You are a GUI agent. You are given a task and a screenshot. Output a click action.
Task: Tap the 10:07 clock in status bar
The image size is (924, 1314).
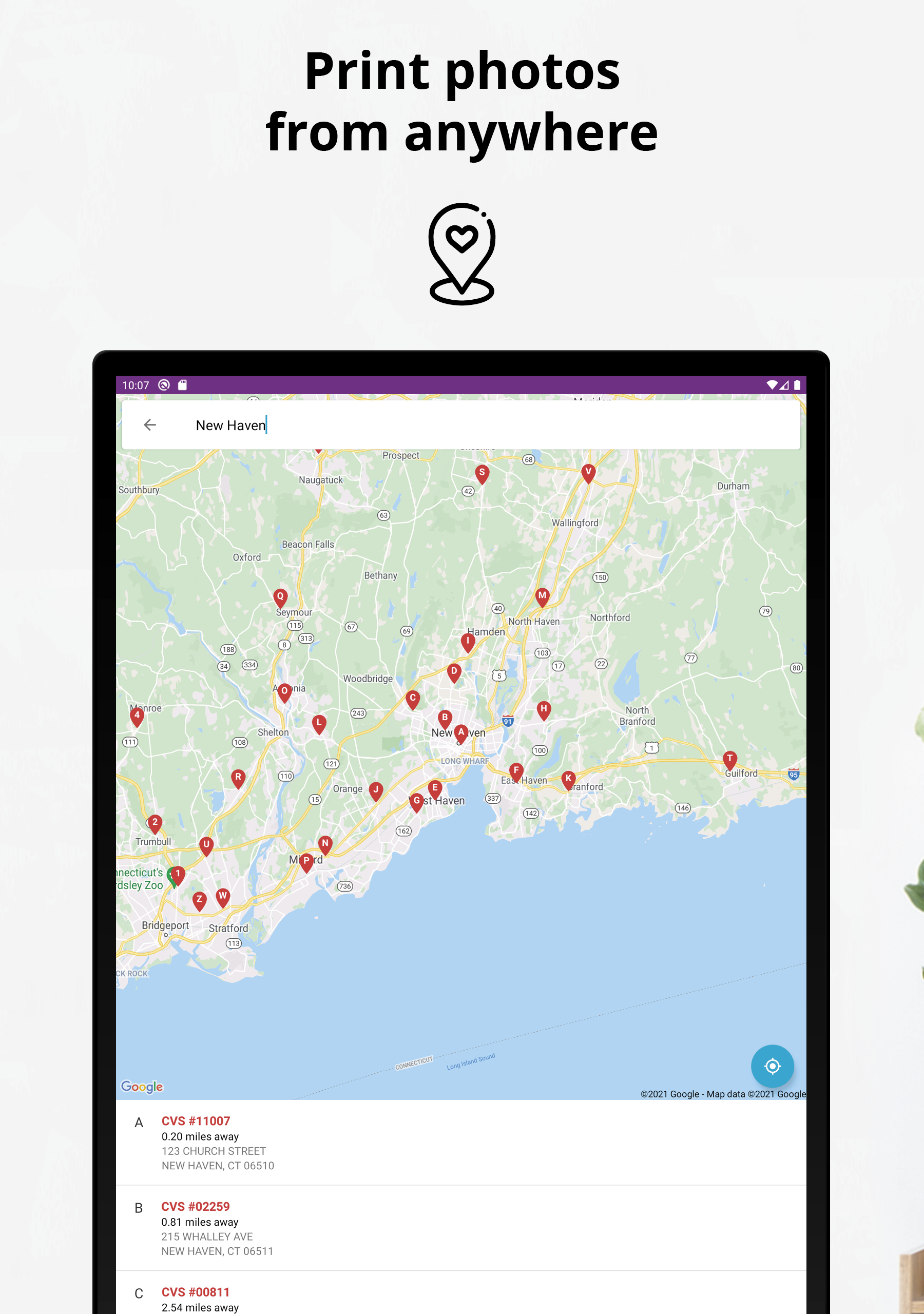click(136, 385)
